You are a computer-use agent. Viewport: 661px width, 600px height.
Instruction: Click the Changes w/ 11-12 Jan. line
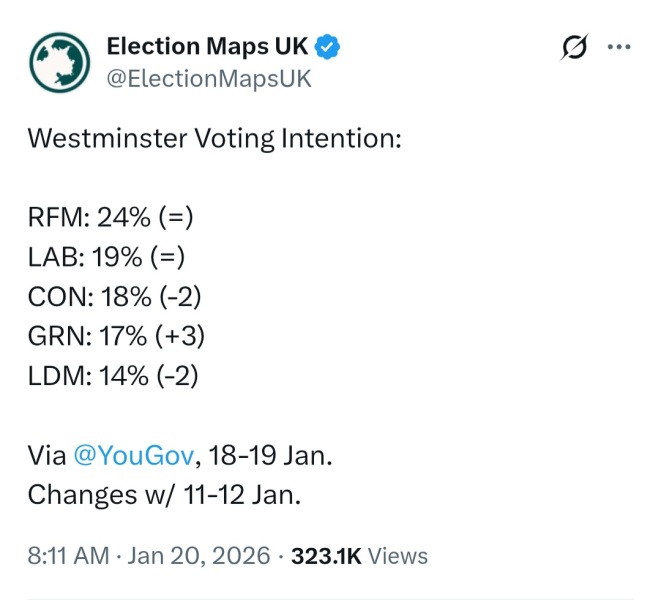(163, 495)
